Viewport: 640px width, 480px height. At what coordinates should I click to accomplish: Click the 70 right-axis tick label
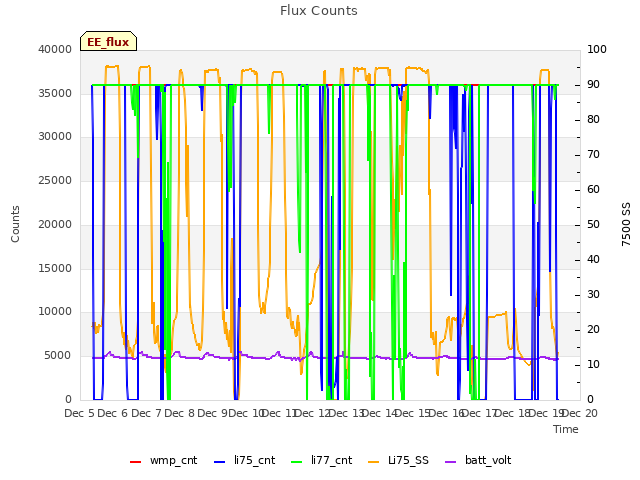[593, 154]
